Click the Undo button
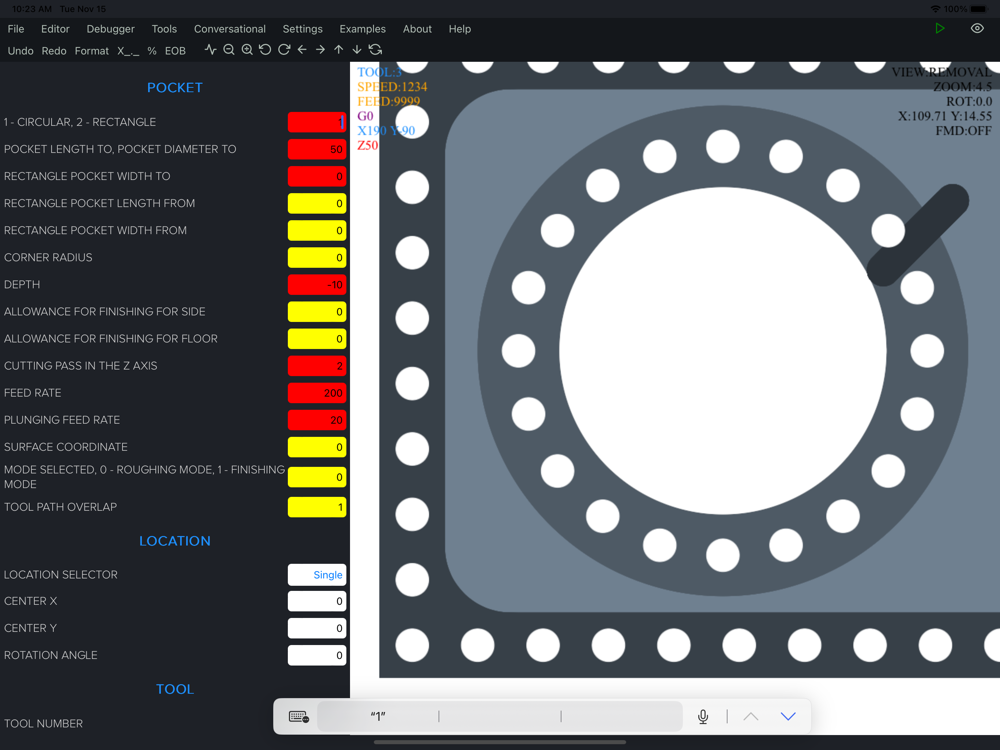This screenshot has width=1000, height=750. click(20, 51)
